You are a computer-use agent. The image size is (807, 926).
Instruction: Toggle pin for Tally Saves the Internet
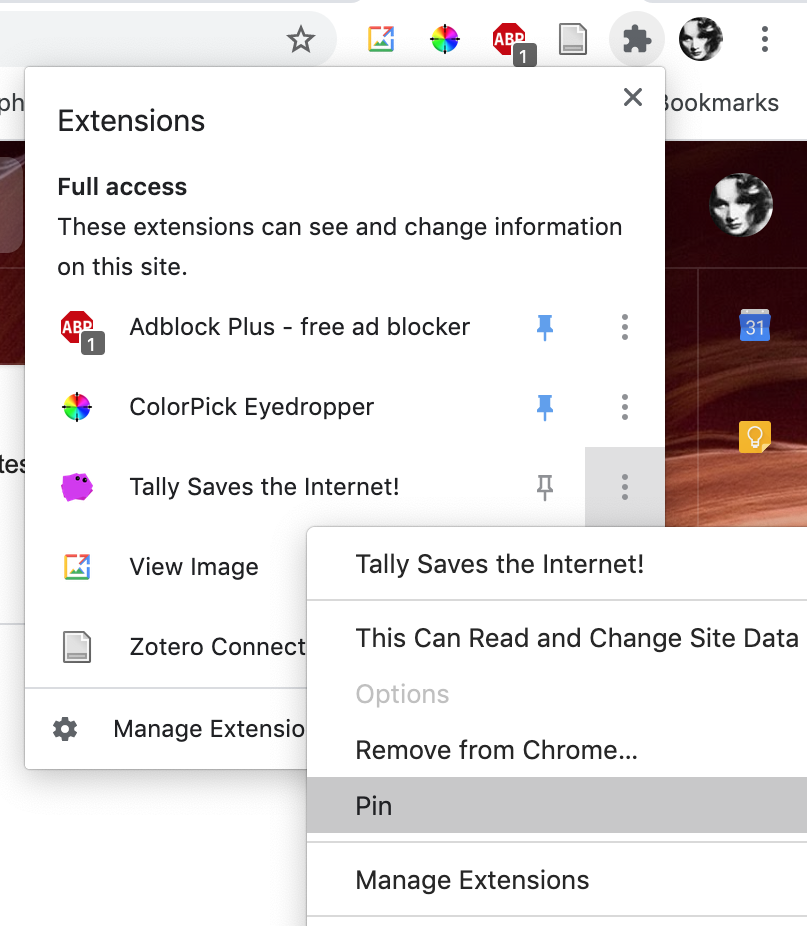coord(545,487)
